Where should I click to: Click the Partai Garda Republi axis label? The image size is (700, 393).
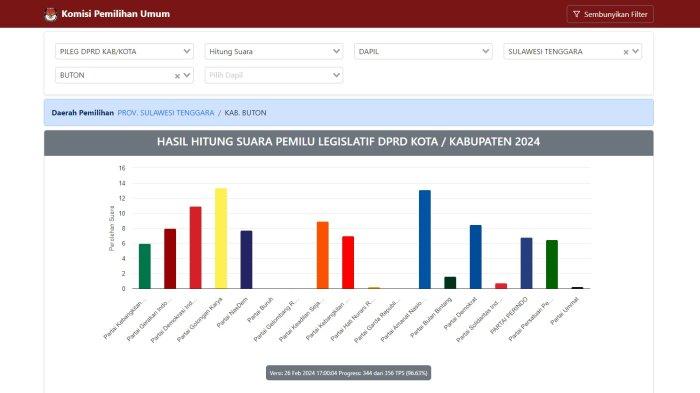376,321
